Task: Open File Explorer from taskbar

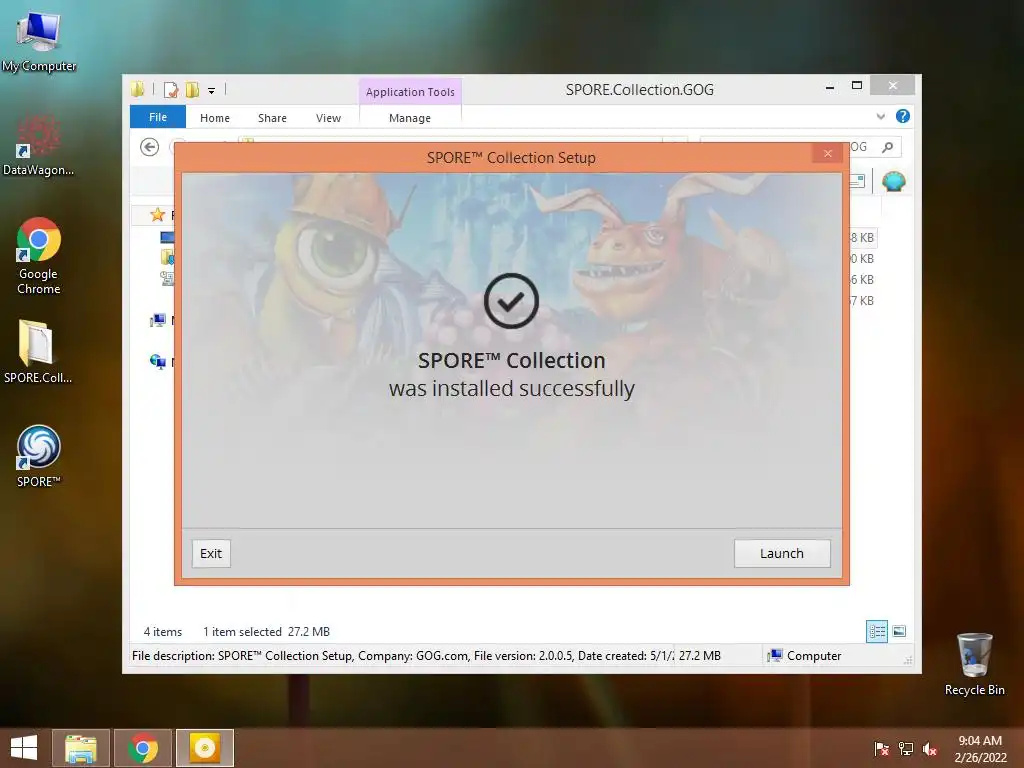Action: [x=81, y=748]
